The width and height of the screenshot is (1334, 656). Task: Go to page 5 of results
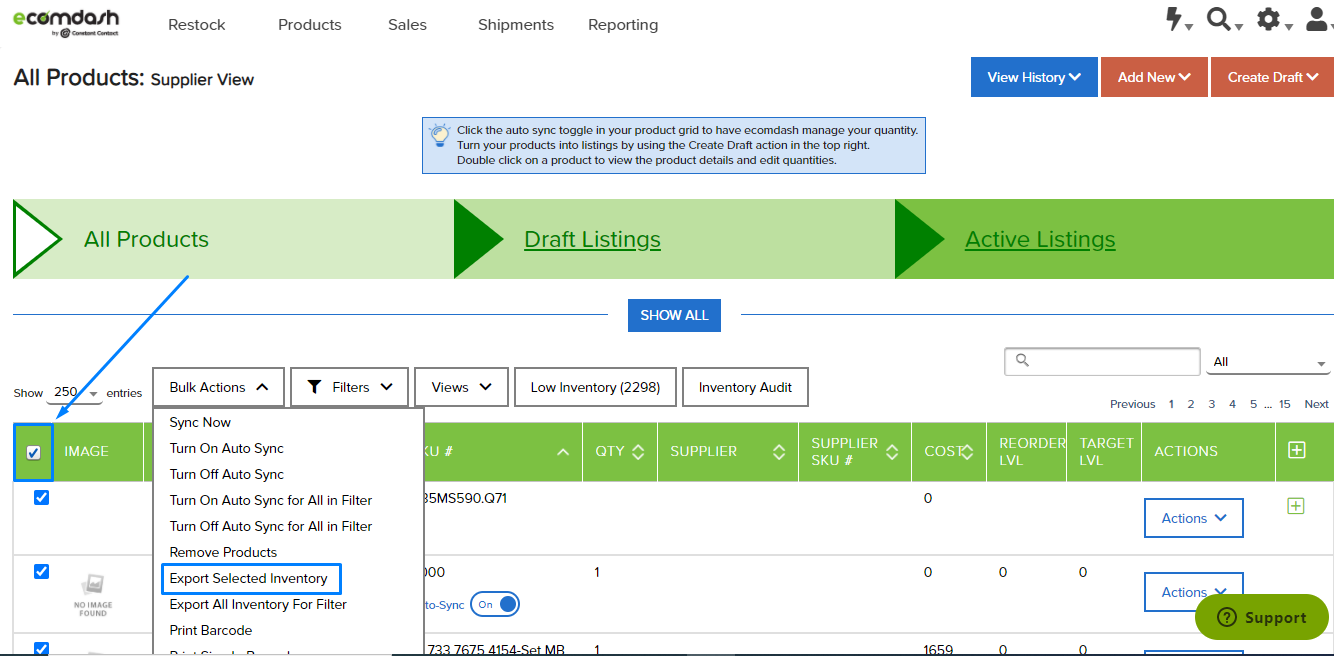1253,404
